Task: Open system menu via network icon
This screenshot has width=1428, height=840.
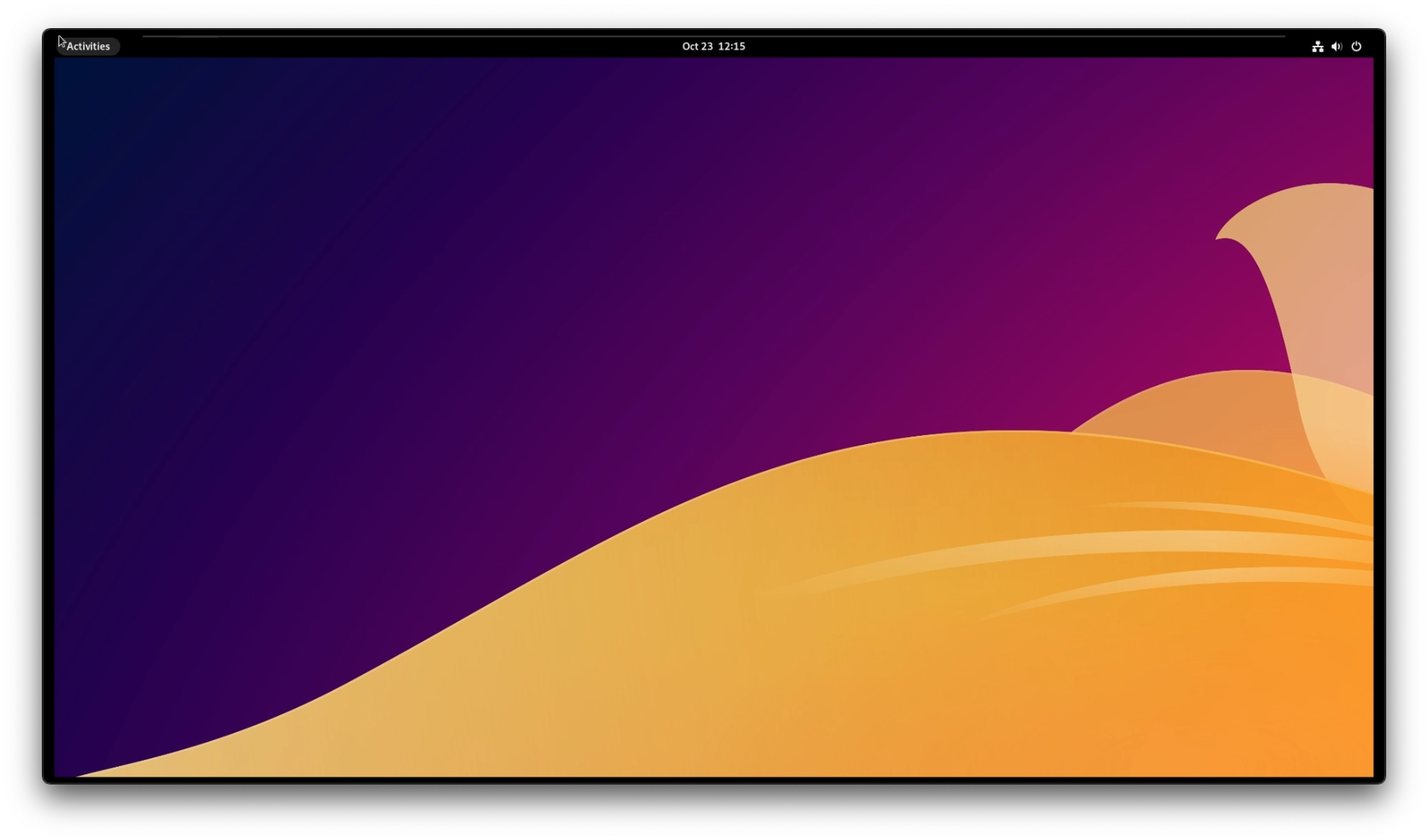Action: coord(1318,46)
